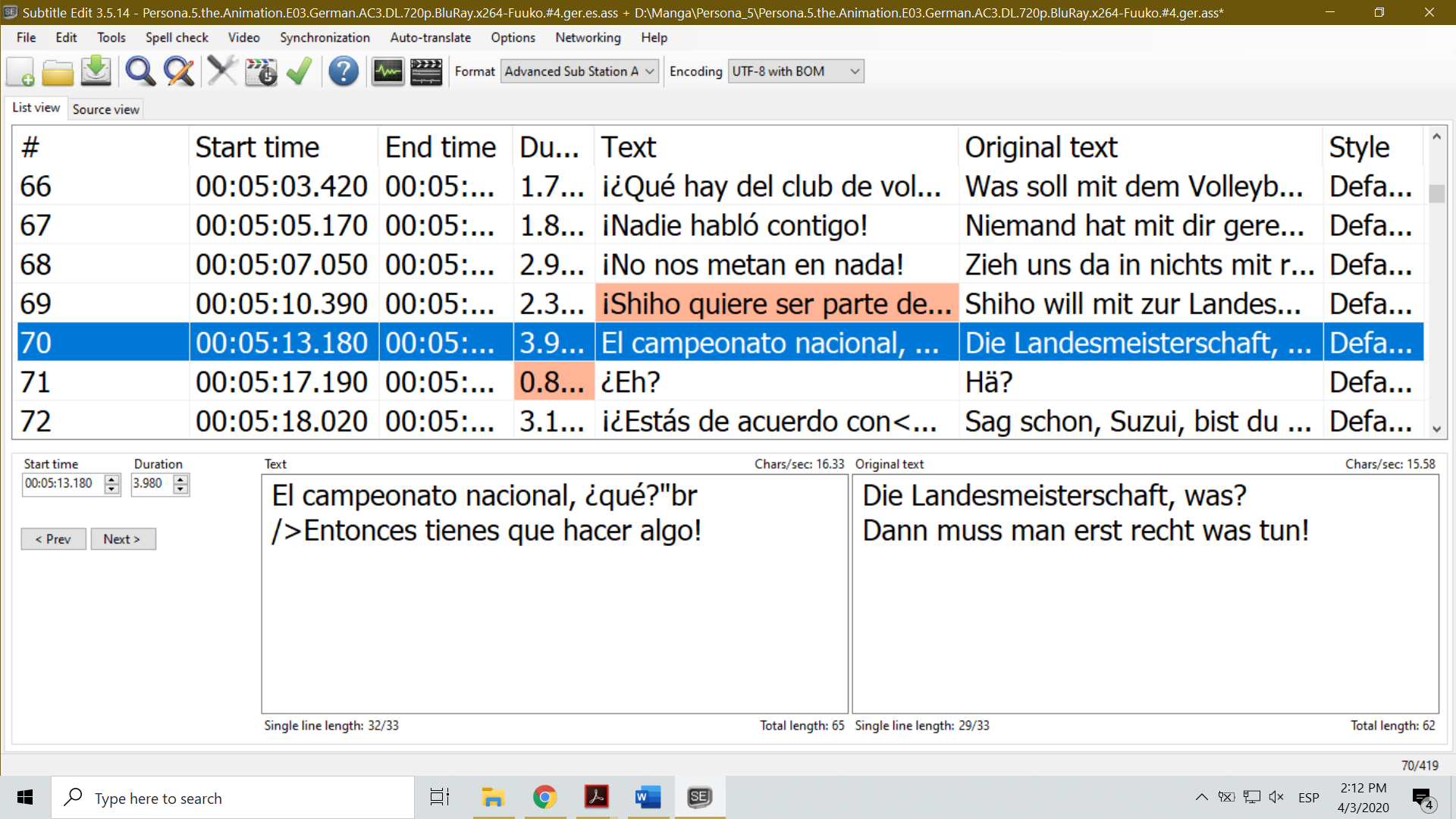Open the File menu
The height and width of the screenshot is (819, 1456).
(27, 38)
